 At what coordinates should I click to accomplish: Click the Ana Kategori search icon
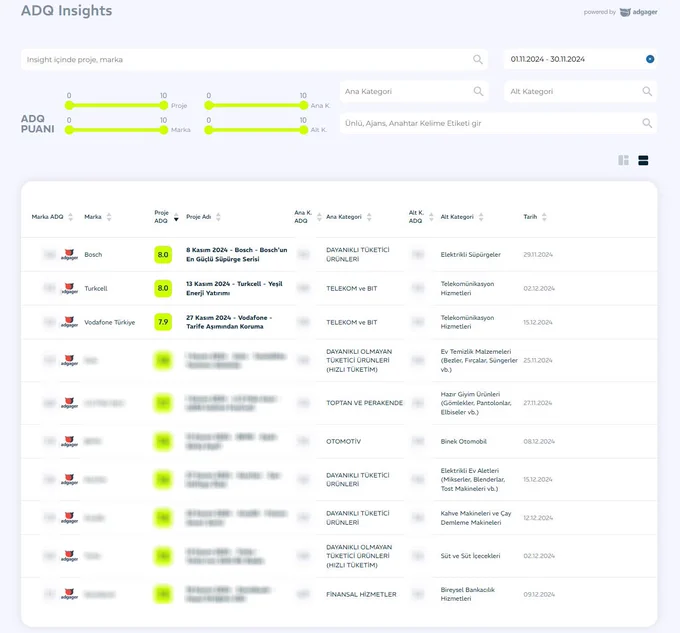pyautogui.click(x=478, y=91)
